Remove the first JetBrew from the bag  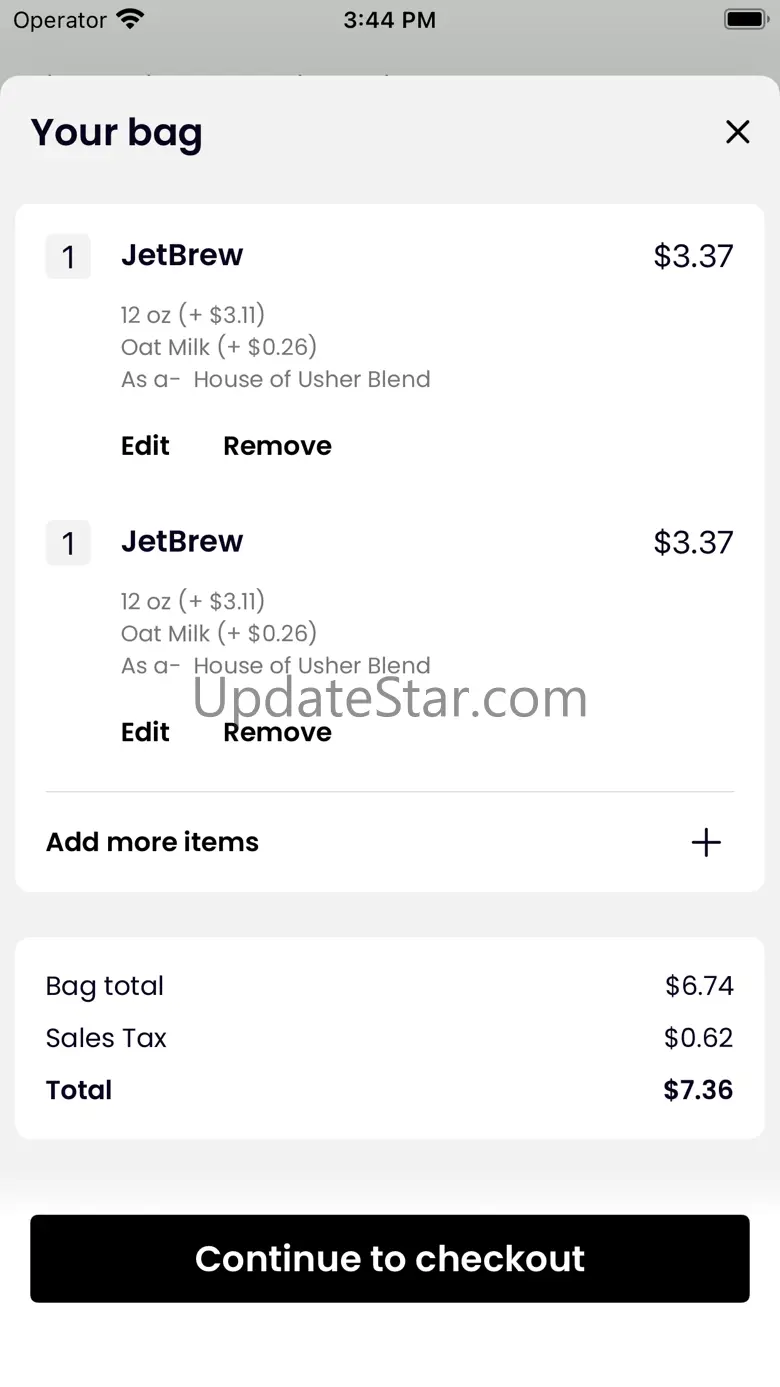tap(277, 446)
